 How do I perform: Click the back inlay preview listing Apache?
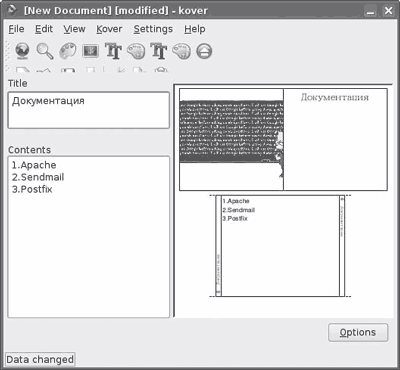click(x=280, y=246)
